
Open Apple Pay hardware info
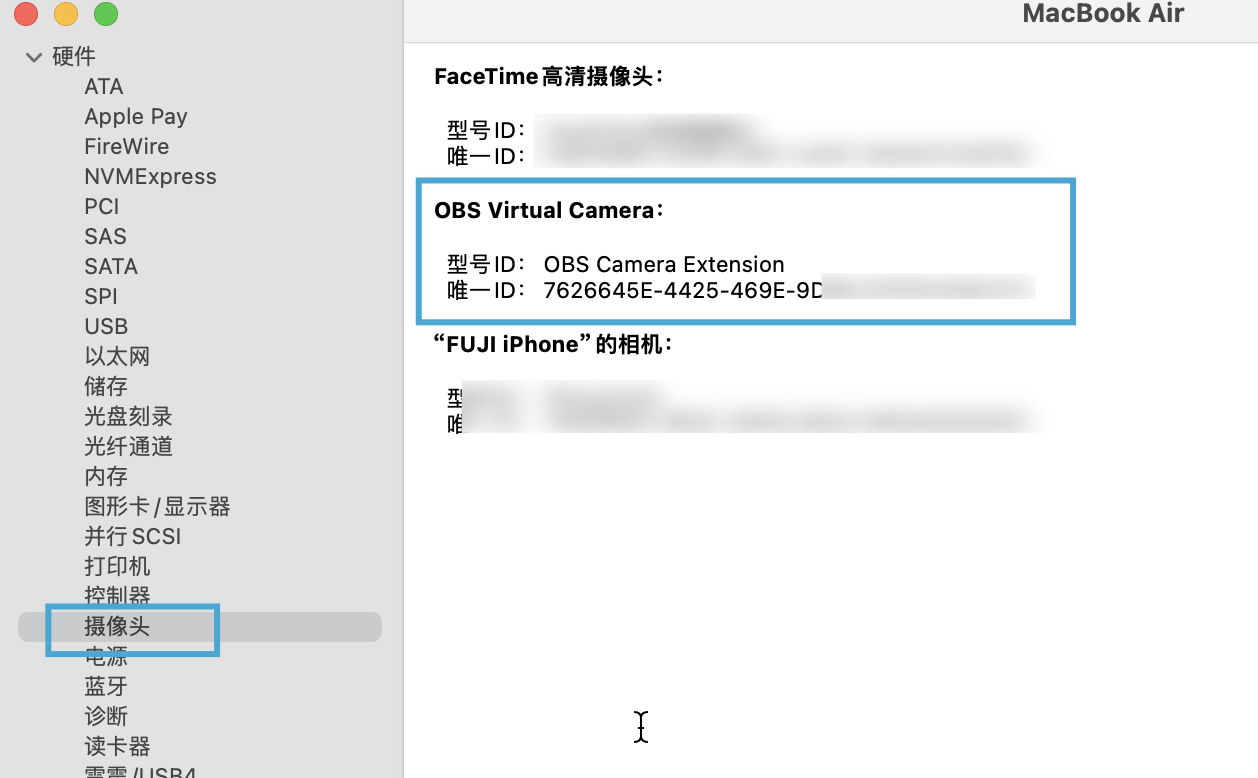point(136,117)
